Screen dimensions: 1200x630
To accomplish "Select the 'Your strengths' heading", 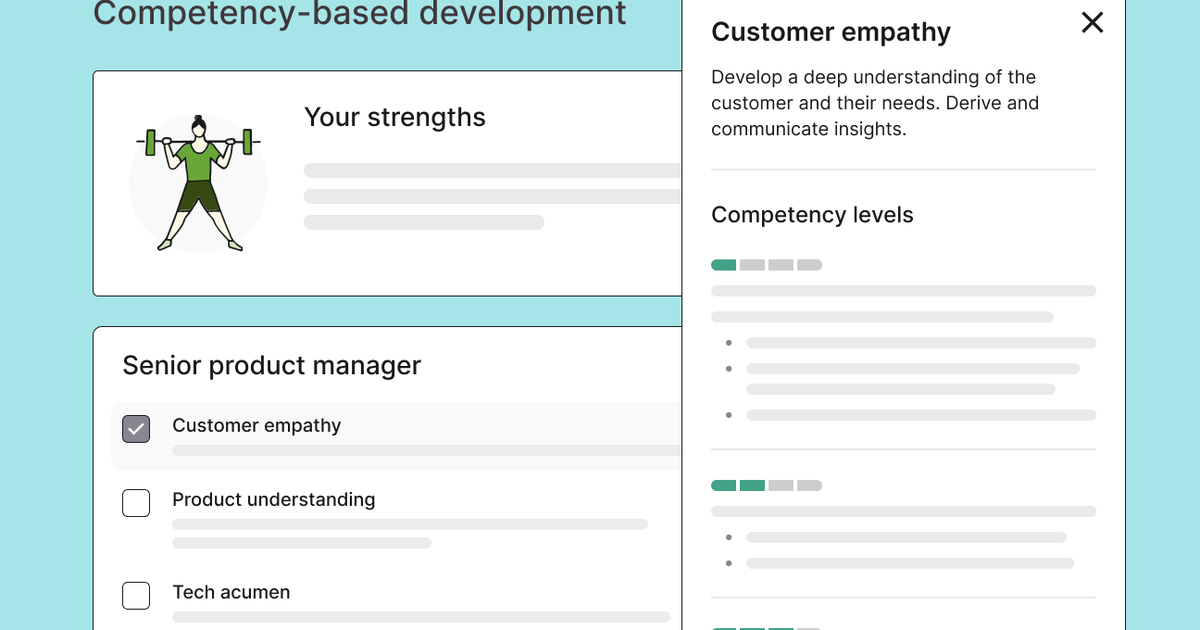I will [x=395, y=117].
